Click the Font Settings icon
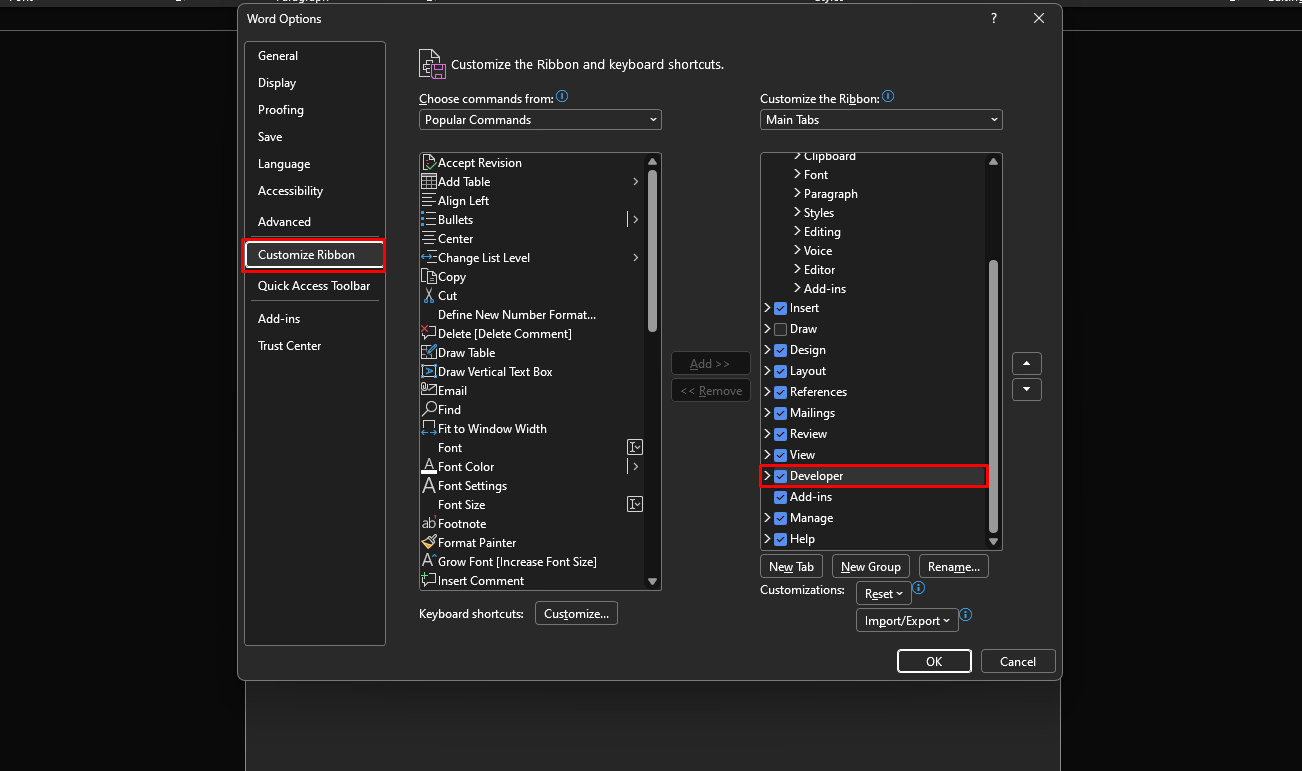 429,485
